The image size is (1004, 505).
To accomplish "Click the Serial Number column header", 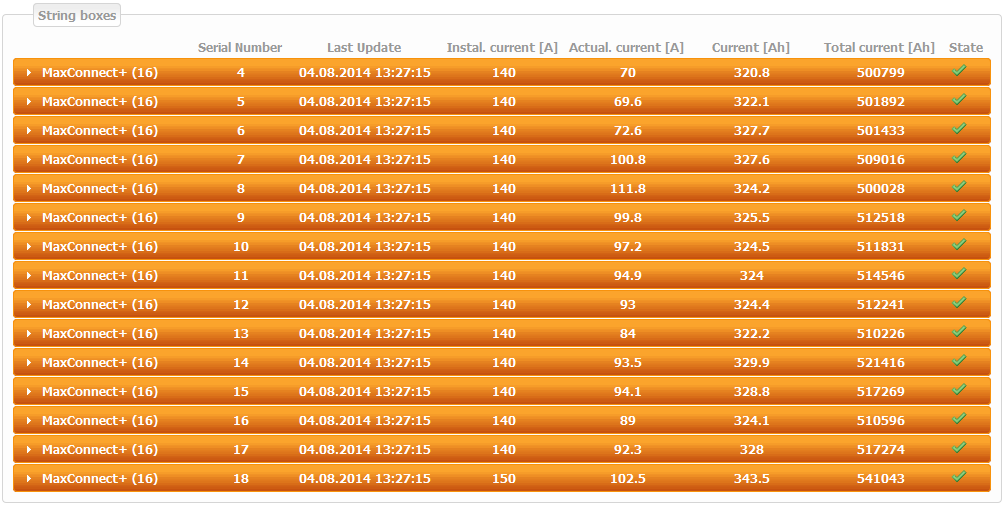I will (x=240, y=48).
